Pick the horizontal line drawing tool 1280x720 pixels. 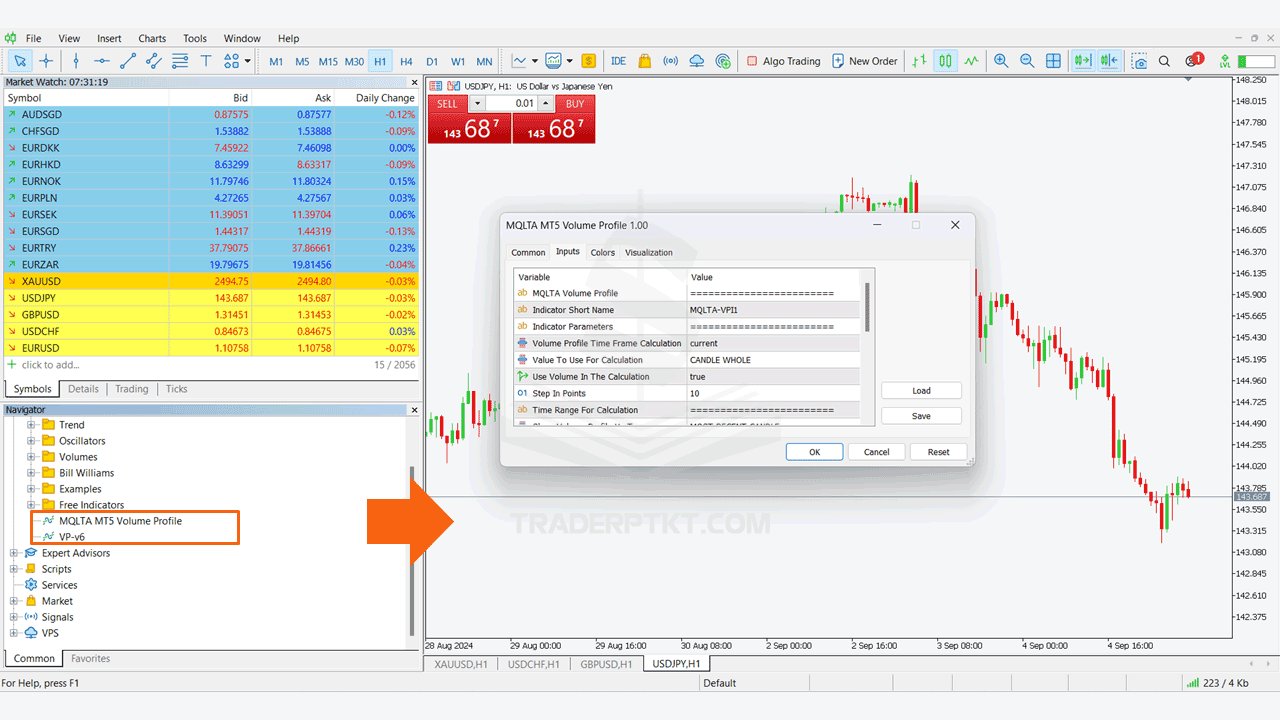pos(102,61)
